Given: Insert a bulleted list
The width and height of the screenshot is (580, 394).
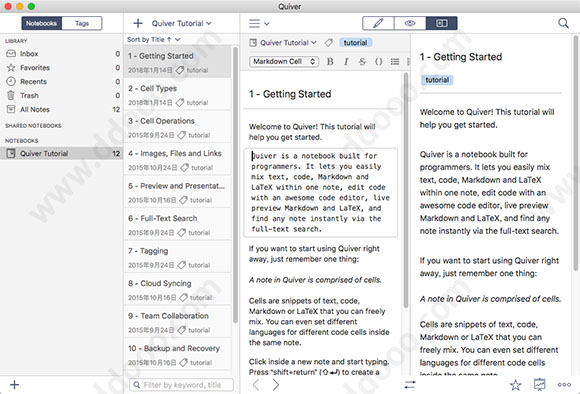Looking at the screenshot, I should [x=395, y=61].
